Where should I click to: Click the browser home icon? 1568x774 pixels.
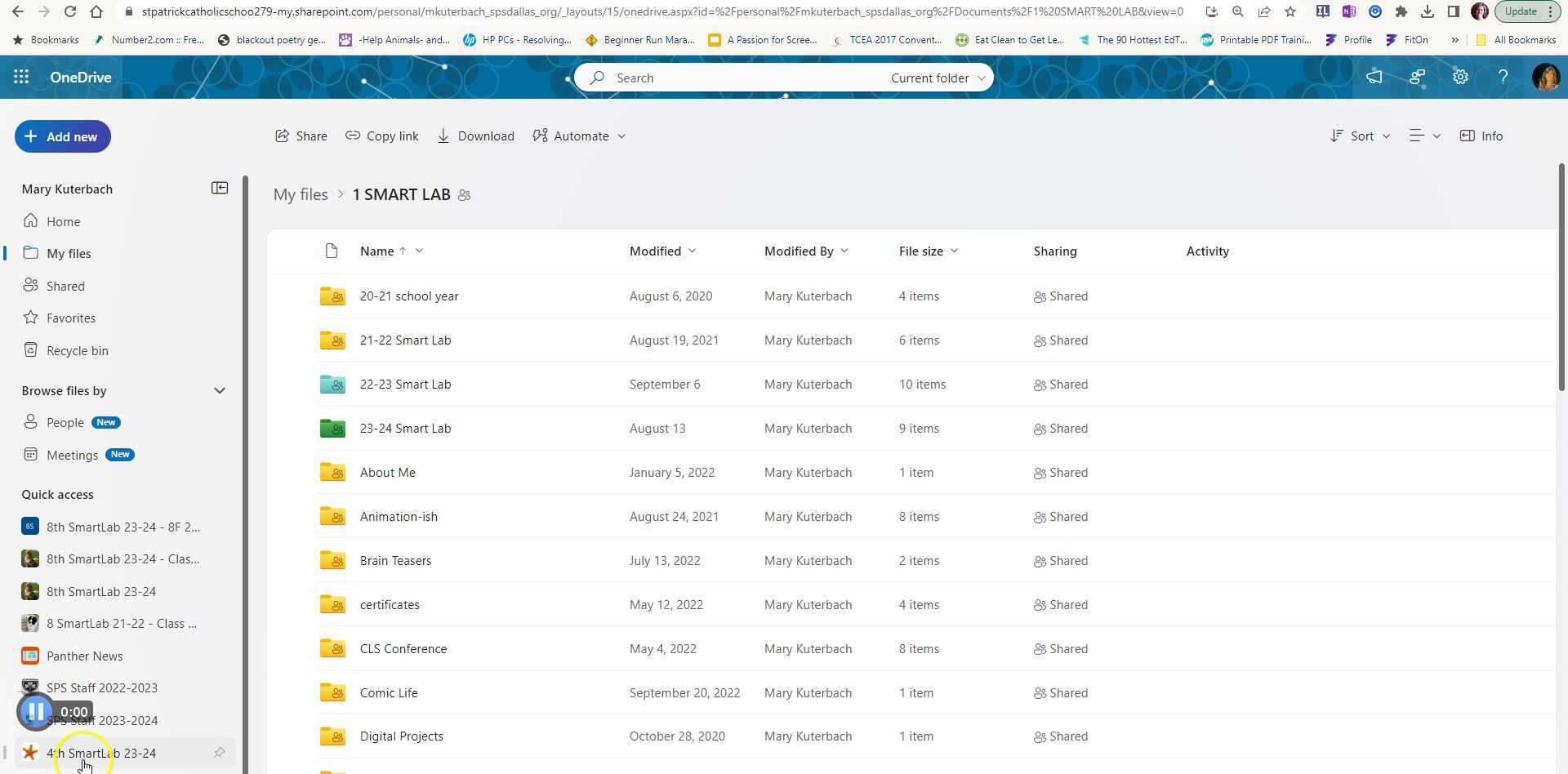[x=96, y=11]
